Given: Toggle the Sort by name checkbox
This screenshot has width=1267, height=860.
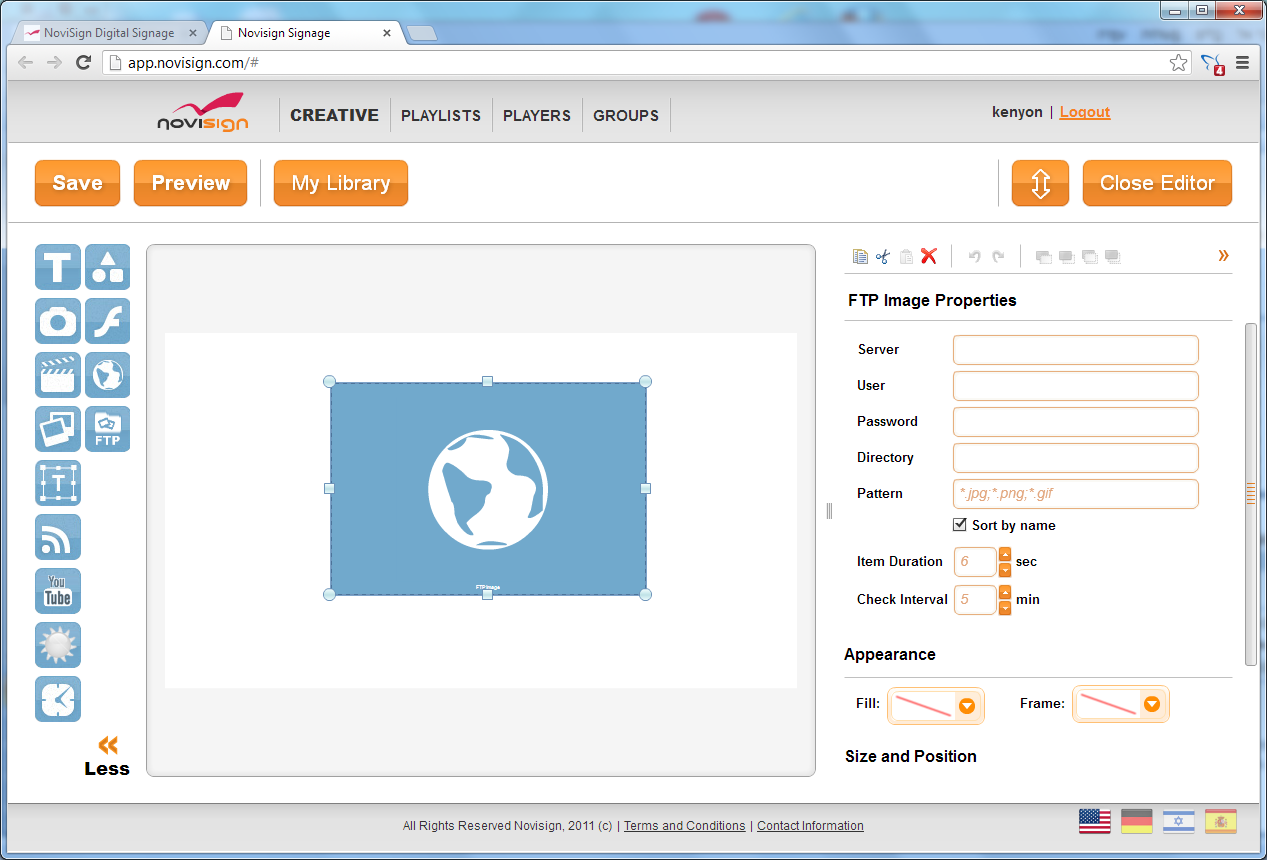Looking at the screenshot, I should [x=959, y=524].
